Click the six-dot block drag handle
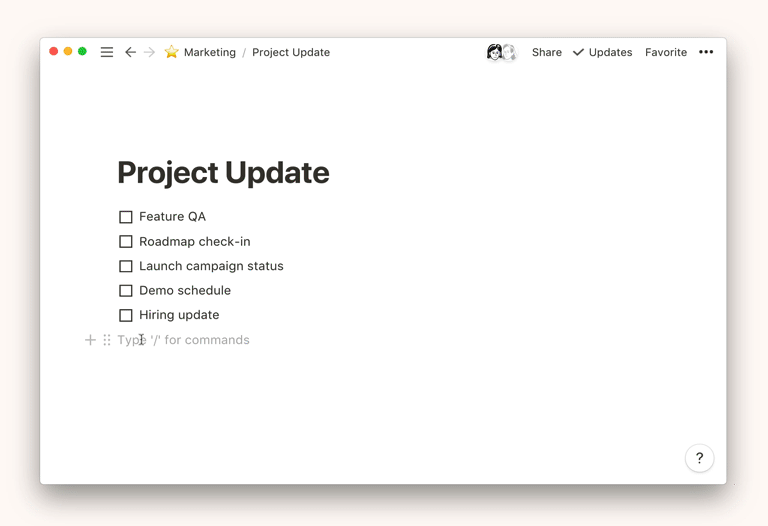768x526 pixels. tap(107, 340)
